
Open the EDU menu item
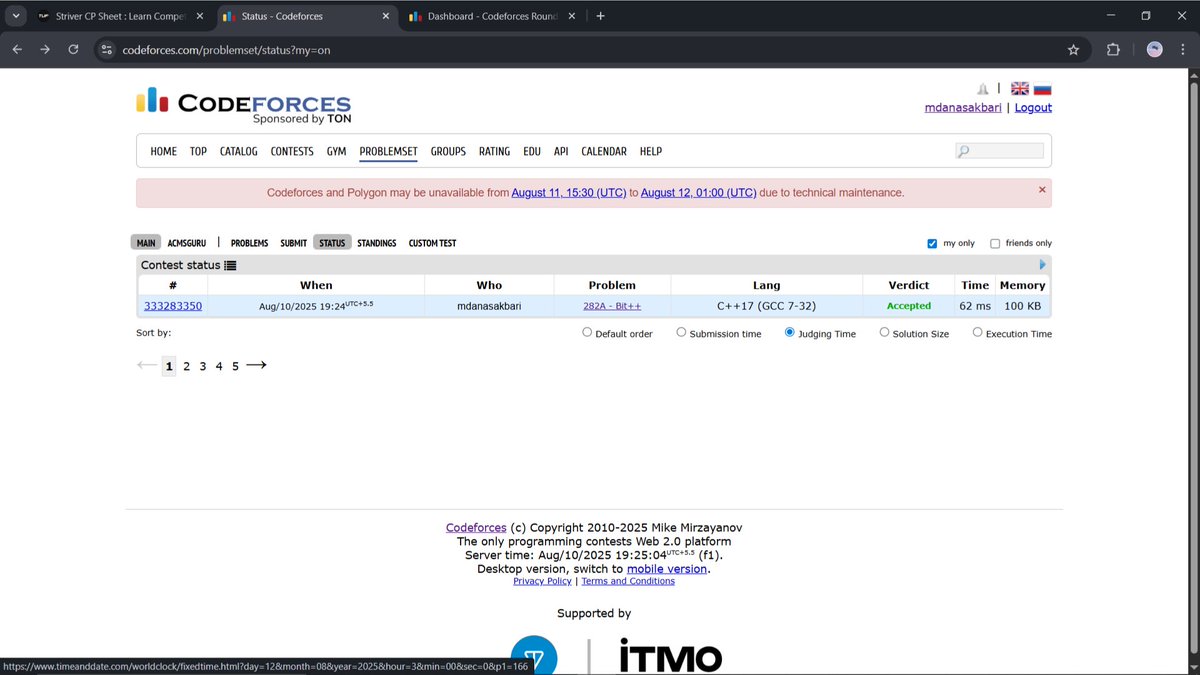tap(531, 151)
